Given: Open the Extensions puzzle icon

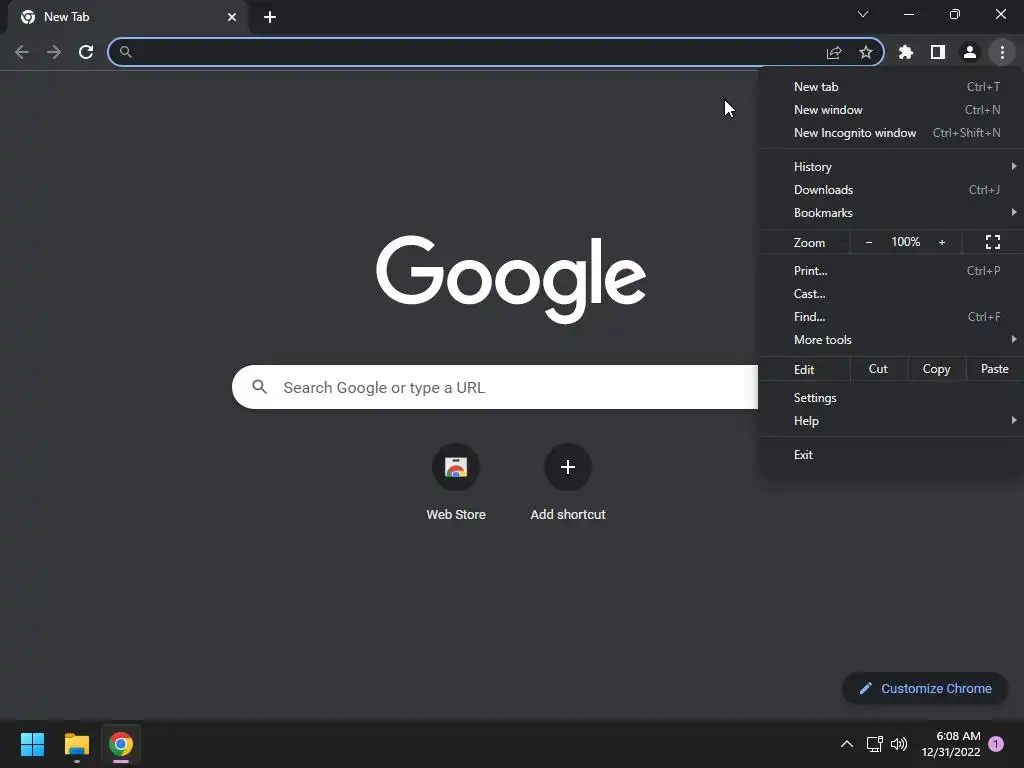Looking at the screenshot, I should coord(906,52).
